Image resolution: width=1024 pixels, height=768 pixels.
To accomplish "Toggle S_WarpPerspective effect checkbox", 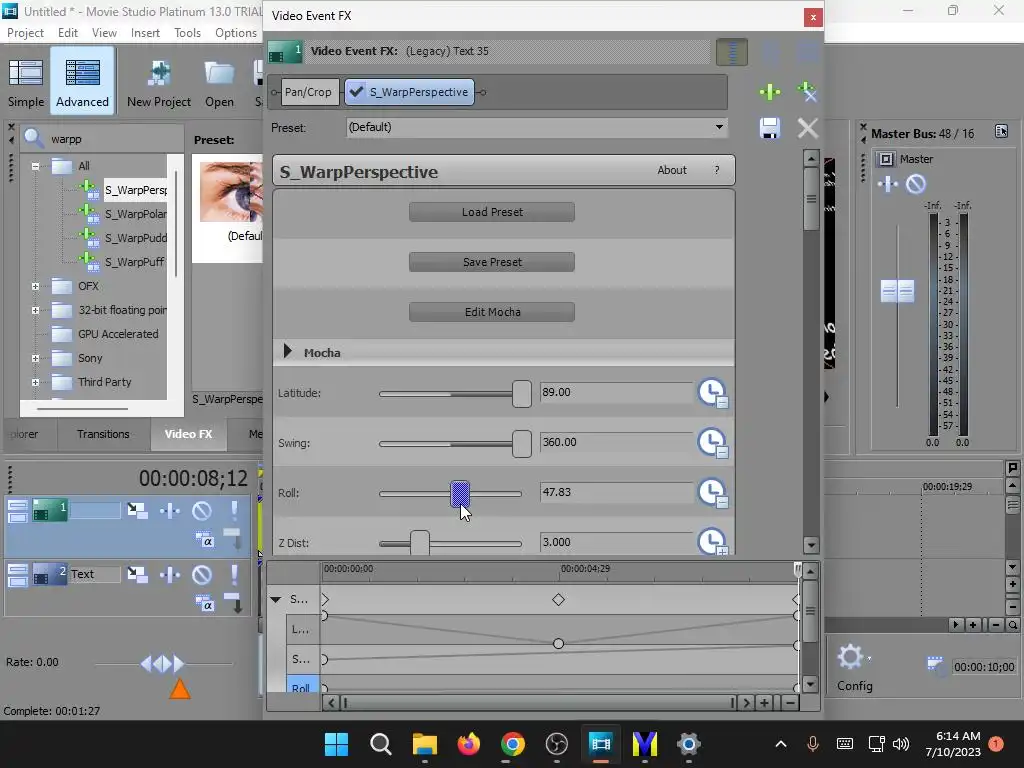I will [356, 92].
